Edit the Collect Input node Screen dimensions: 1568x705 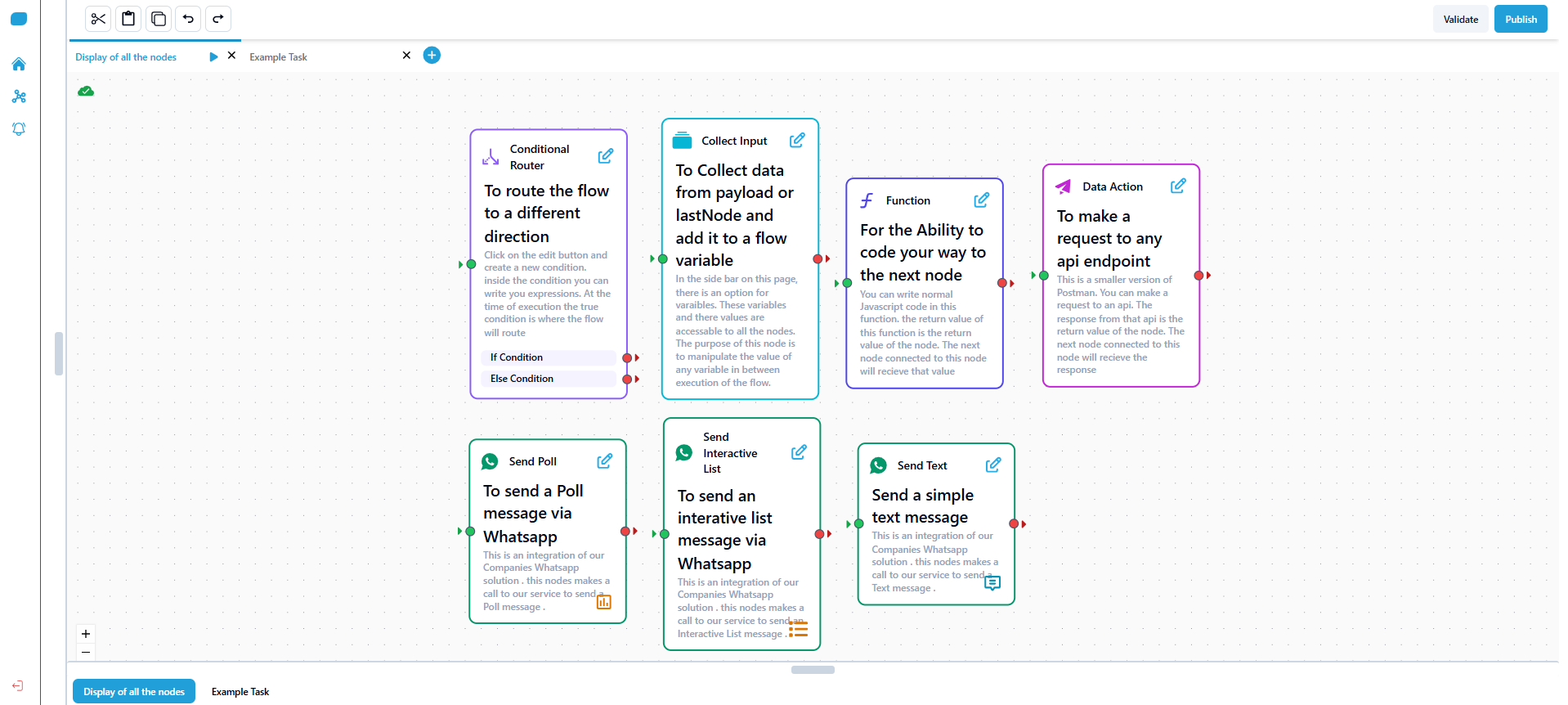(797, 141)
